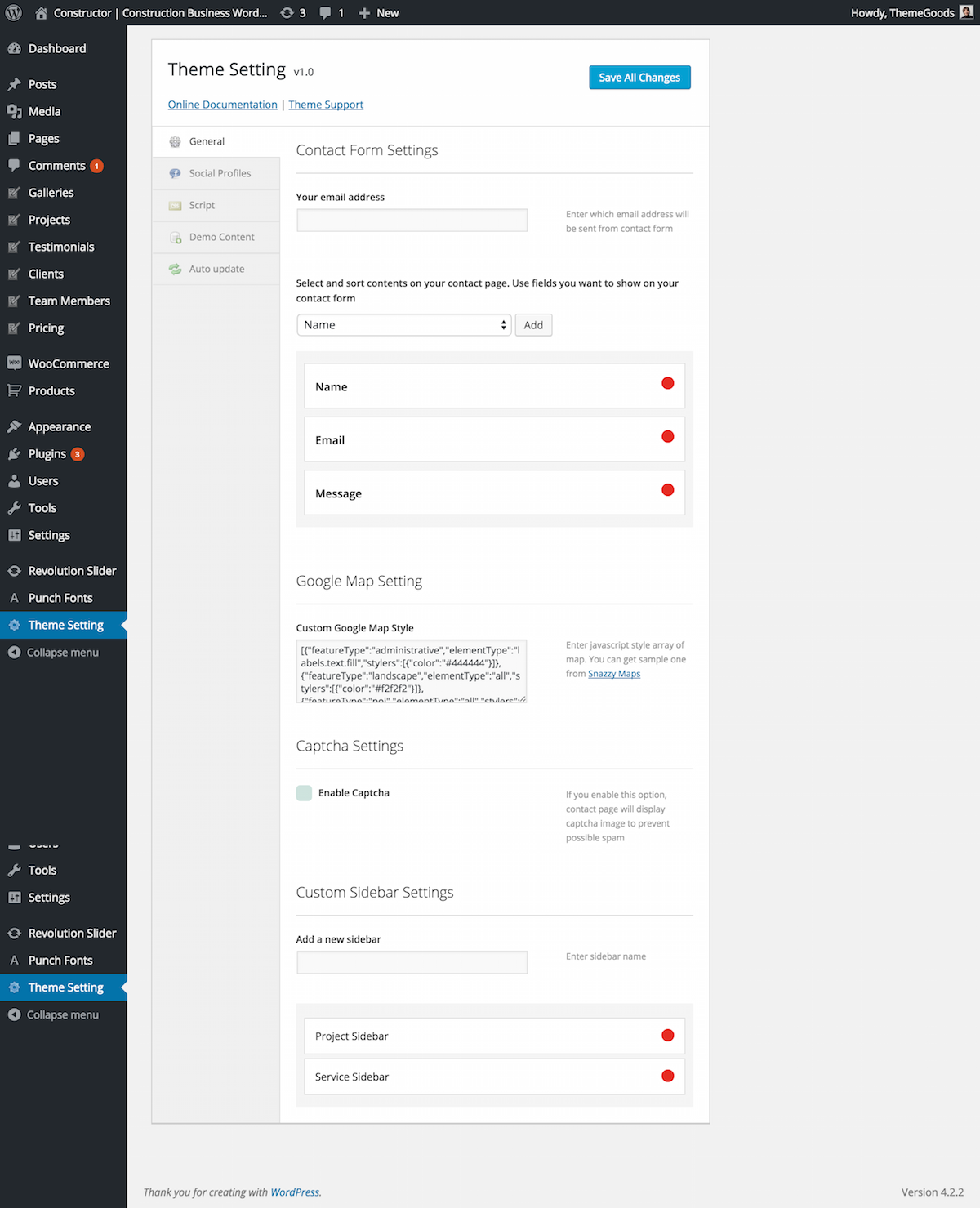Screen dimensions: 980x1208
Task: Save All Changes for the theme
Action: pos(639,77)
